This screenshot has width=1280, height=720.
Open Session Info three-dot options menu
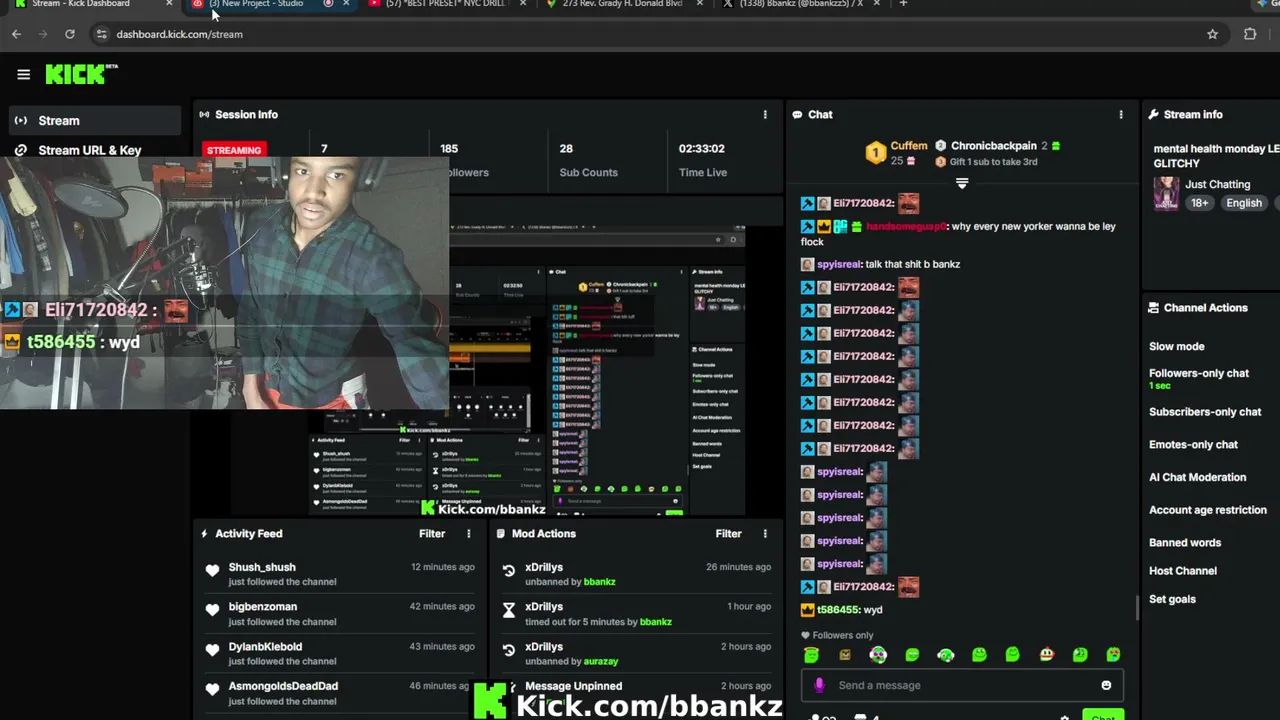point(765,115)
